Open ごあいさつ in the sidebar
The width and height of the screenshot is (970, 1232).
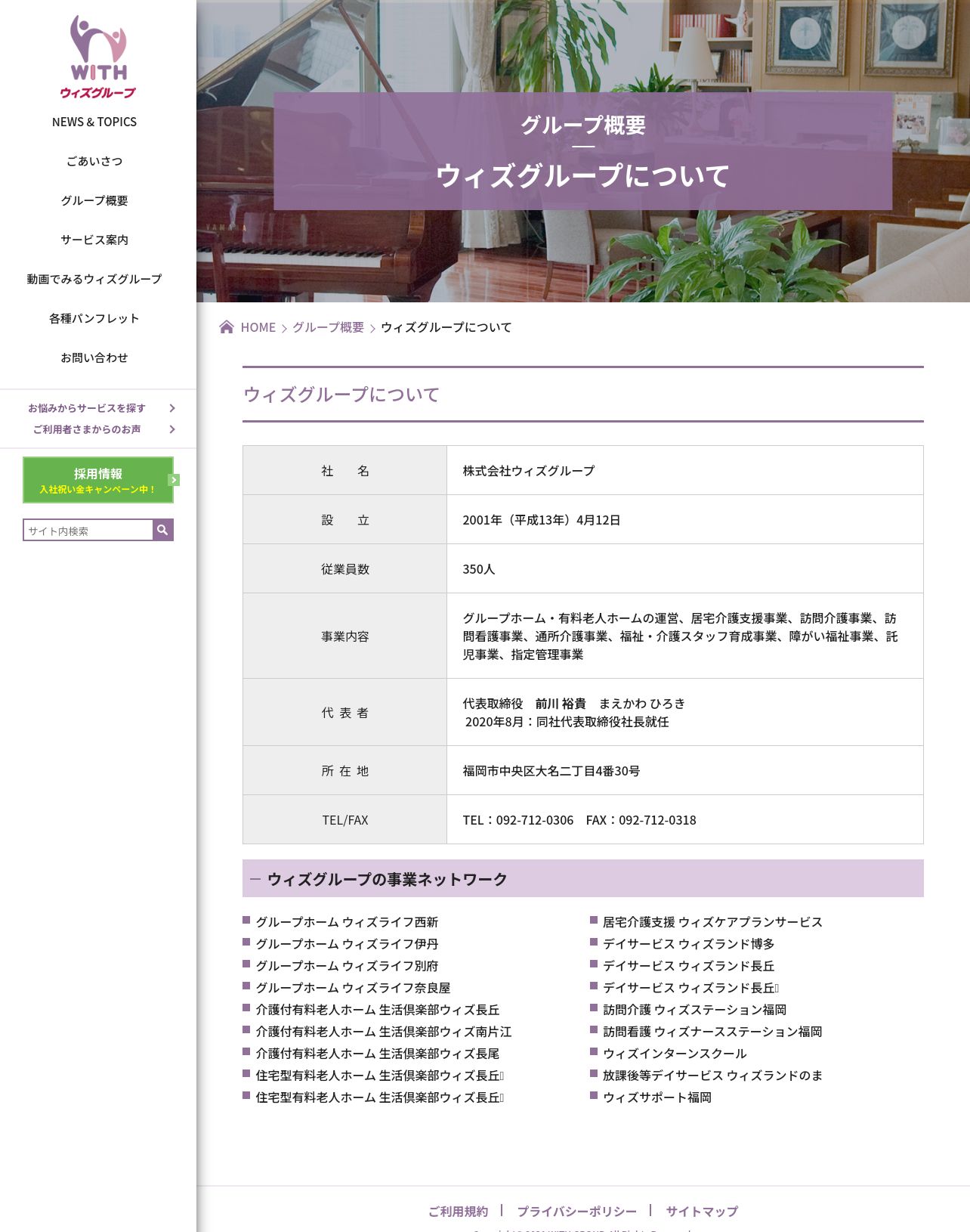click(94, 161)
